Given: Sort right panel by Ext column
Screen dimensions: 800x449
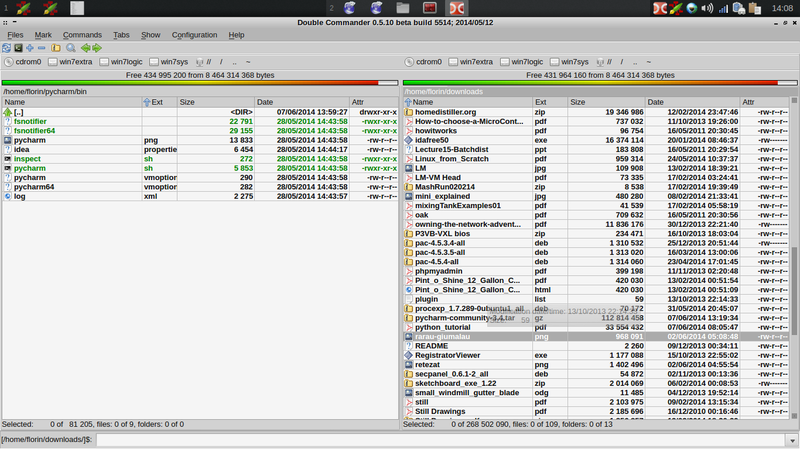Looking at the screenshot, I should pos(550,102).
